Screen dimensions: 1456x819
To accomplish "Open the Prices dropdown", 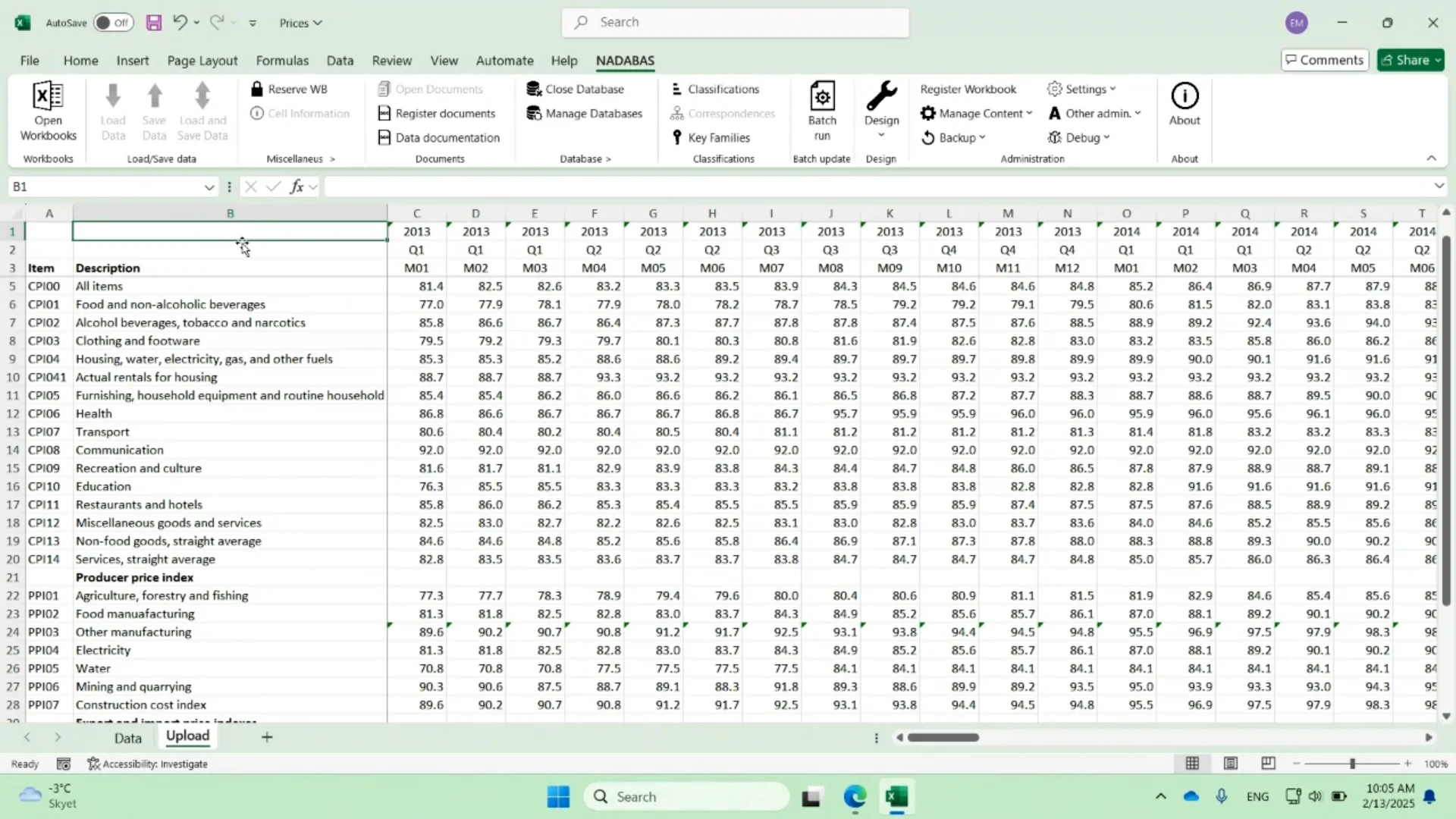I will coord(300,23).
